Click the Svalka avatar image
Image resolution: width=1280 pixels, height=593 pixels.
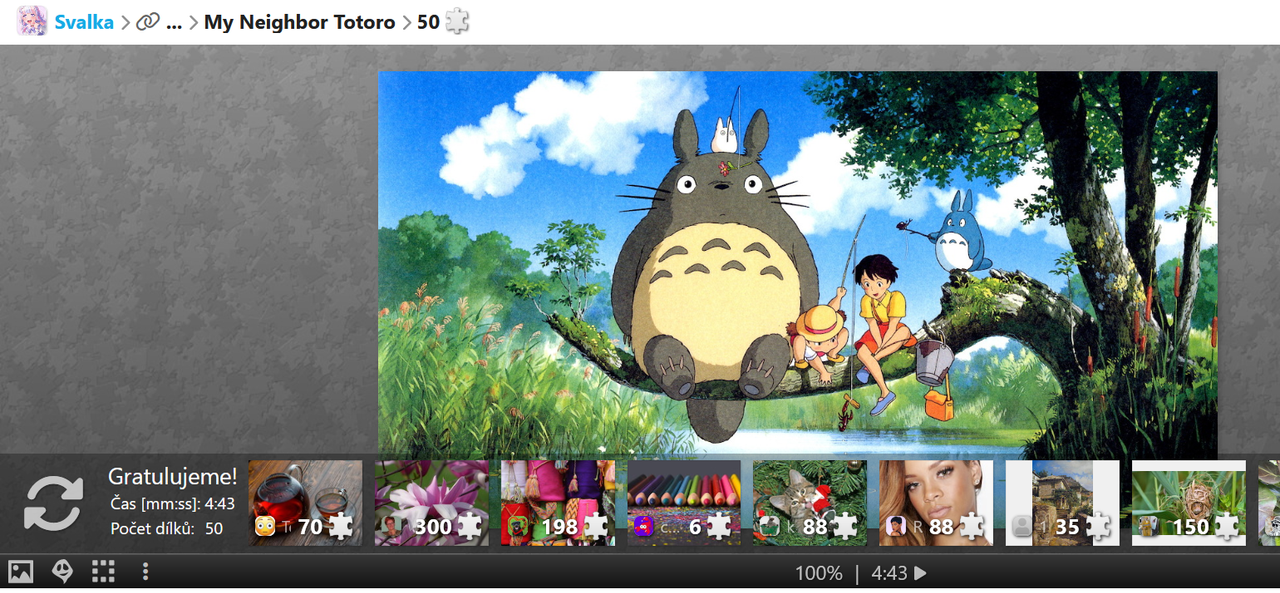(32, 21)
